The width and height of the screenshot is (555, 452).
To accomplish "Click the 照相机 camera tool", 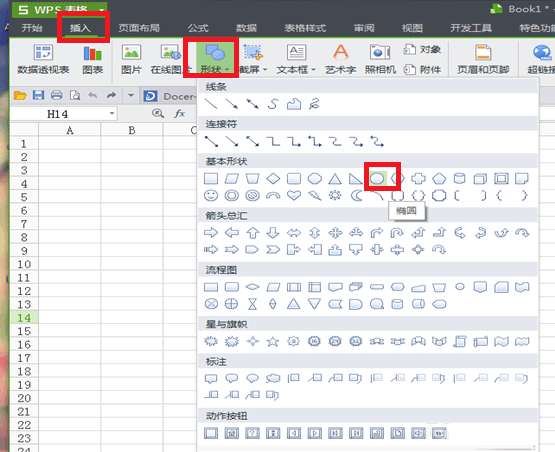I will 380,59.
